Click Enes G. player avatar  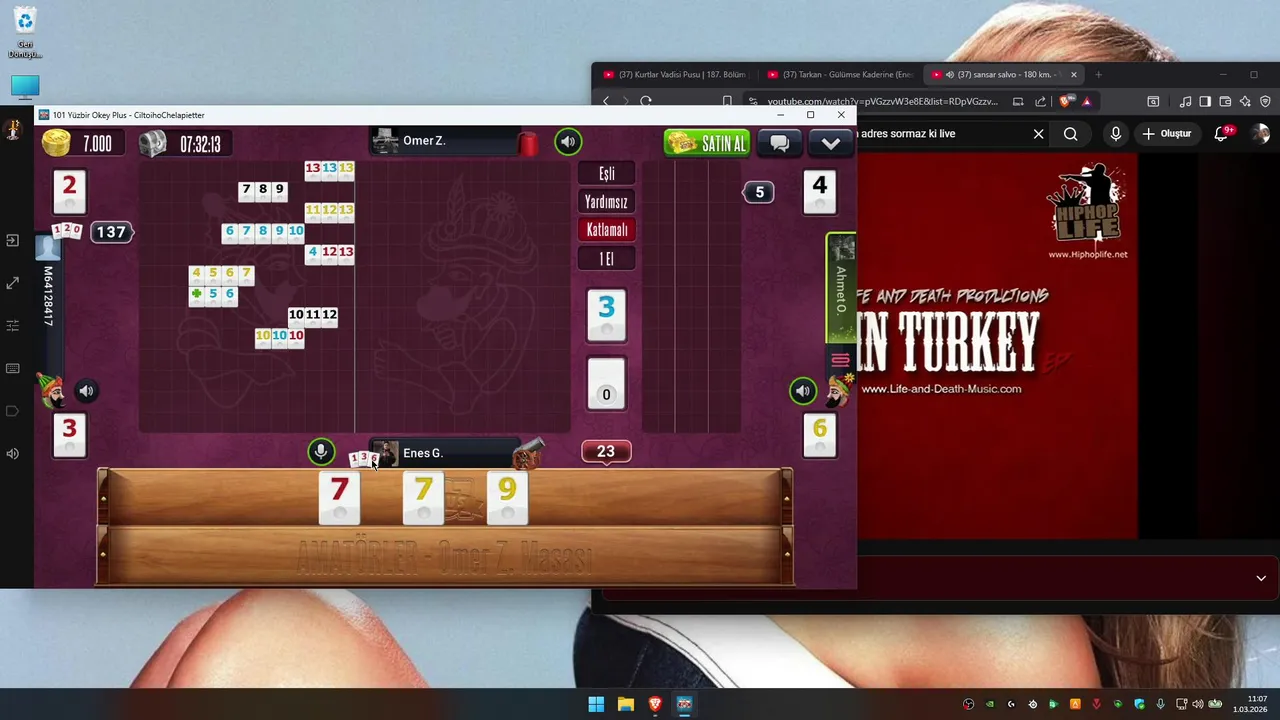click(385, 453)
